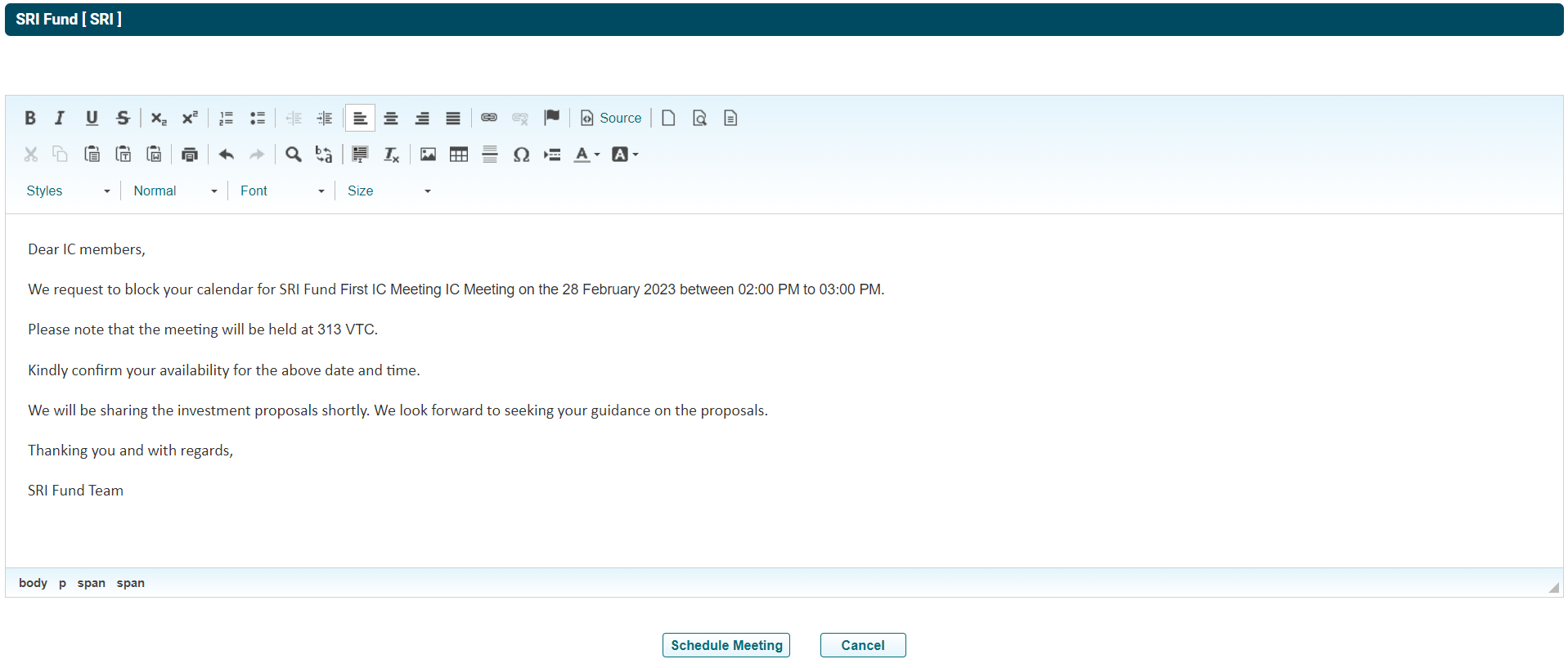Insert a link using the link icon
Viewport: 1568px width, 668px height.
489,118
